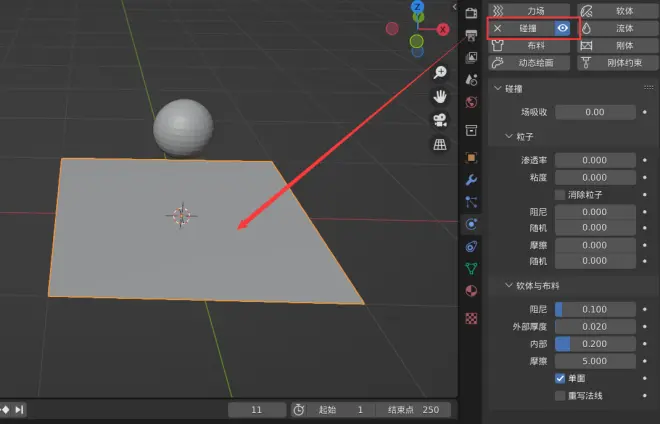The height and width of the screenshot is (424, 660).
Task: Click animate dot next to 粘度
Action: 645,177
